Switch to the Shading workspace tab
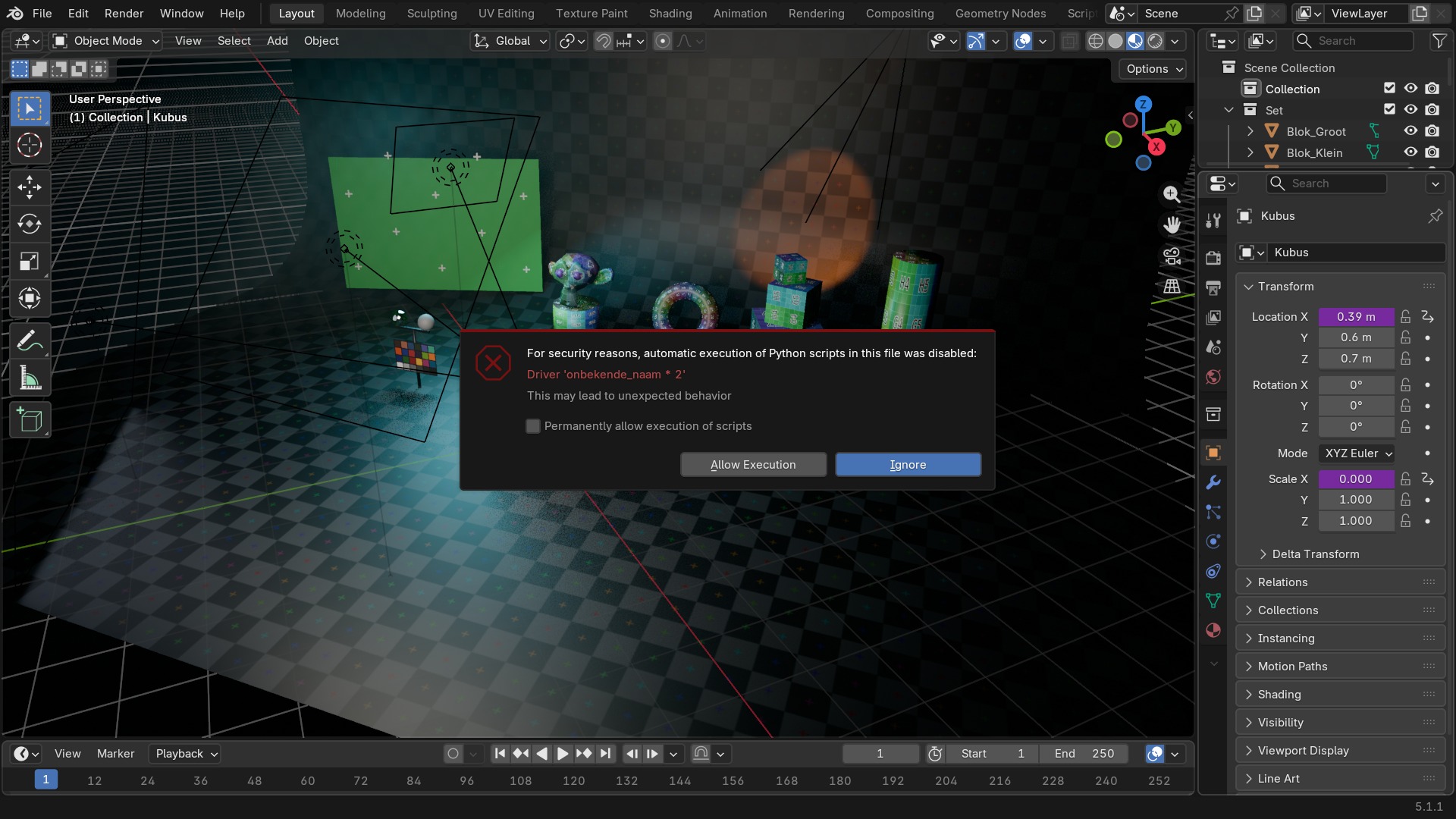The height and width of the screenshot is (819, 1456). coord(670,14)
